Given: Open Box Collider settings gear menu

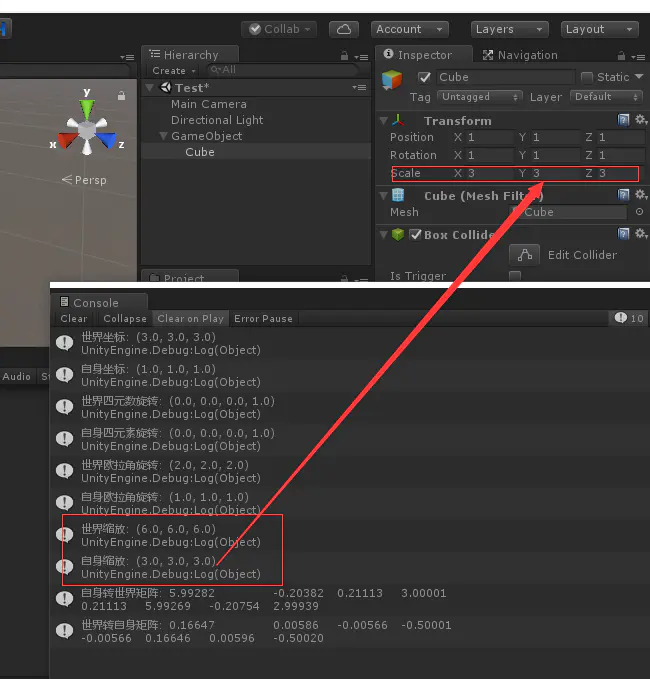Looking at the screenshot, I should pyautogui.click(x=641, y=234).
